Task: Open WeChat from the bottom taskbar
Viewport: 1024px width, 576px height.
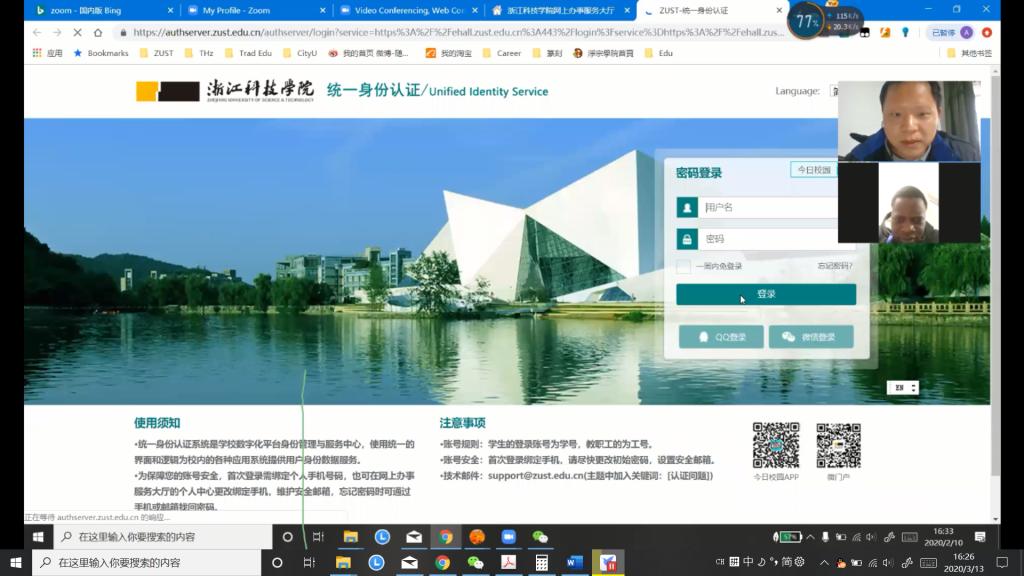Action: pyautogui.click(x=475, y=563)
